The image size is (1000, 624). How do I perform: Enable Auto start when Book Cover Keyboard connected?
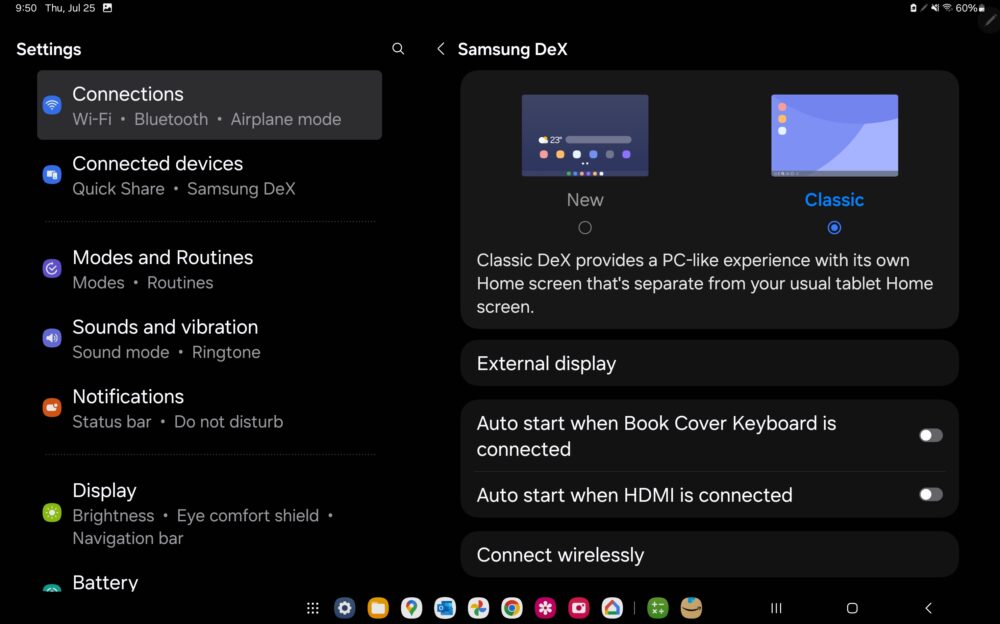tap(930, 435)
